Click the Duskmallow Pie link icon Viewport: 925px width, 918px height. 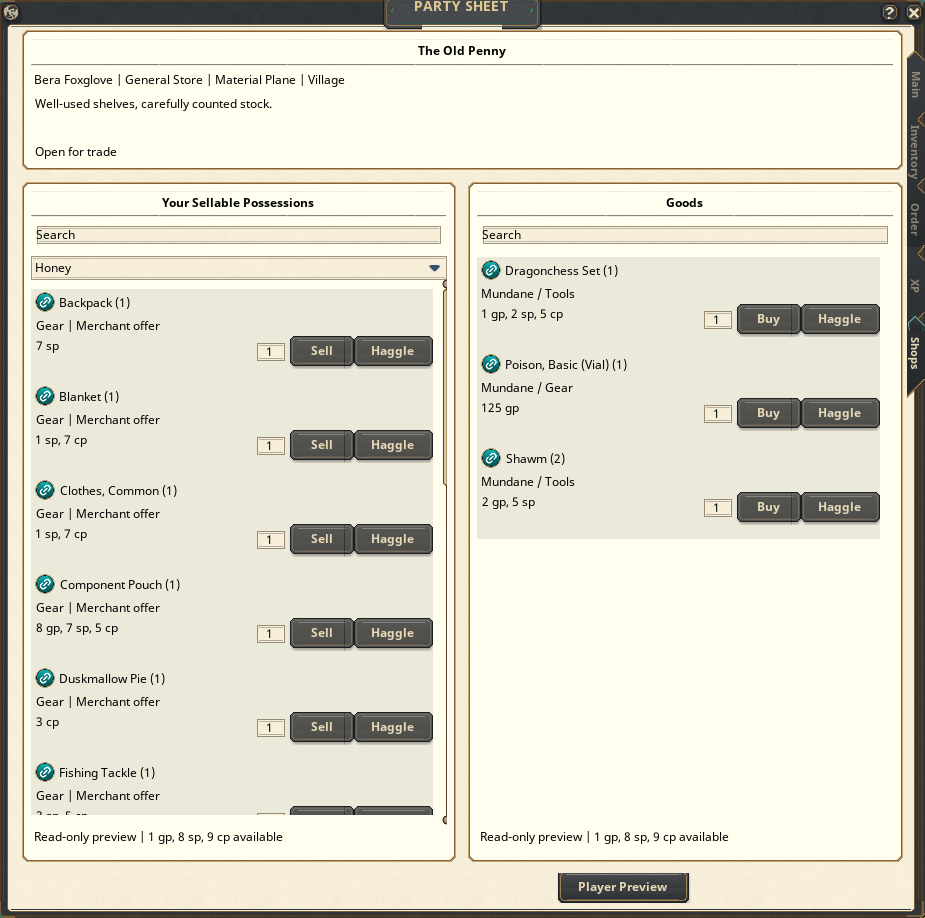[x=45, y=678]
